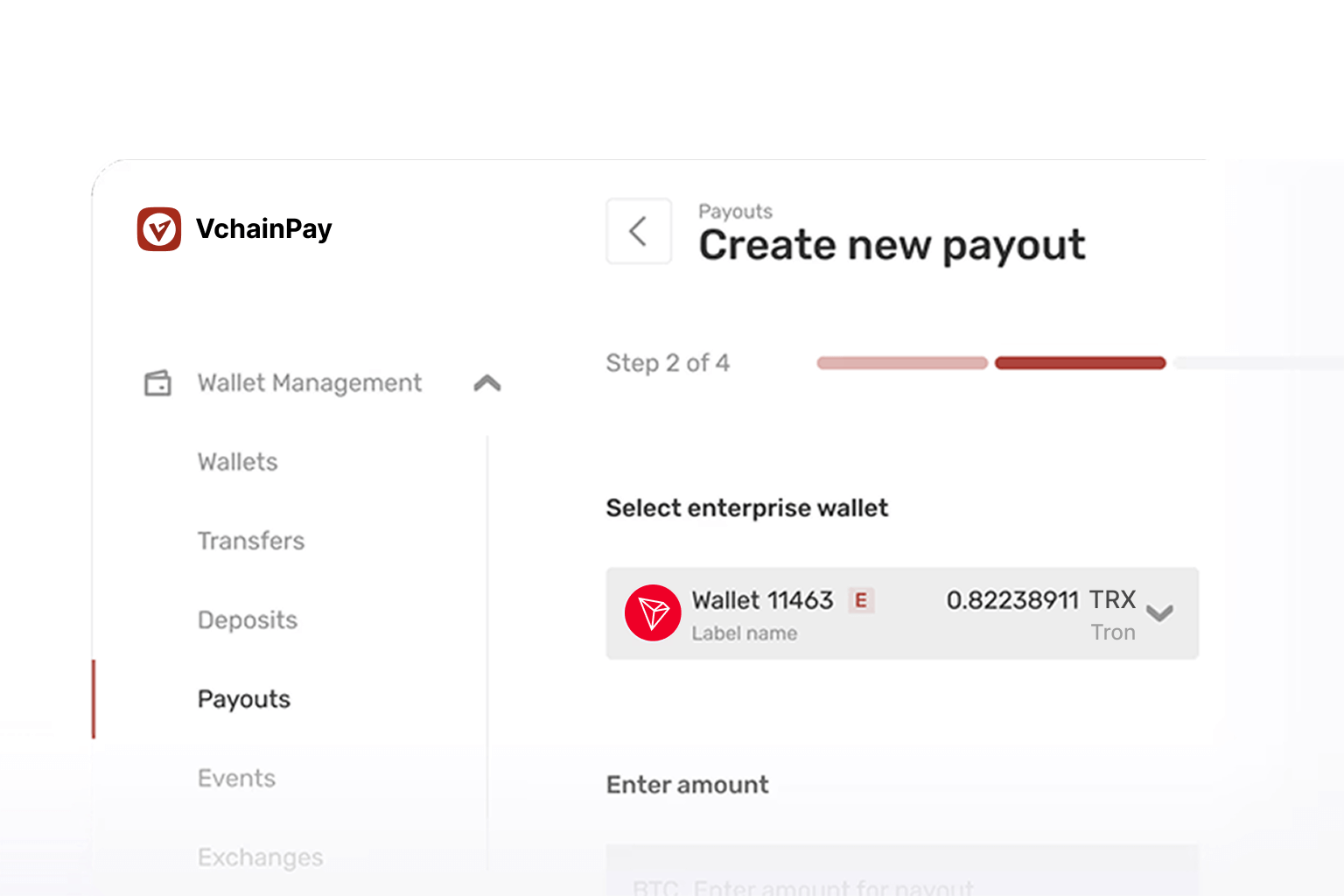Open Deposits in the sidebar
Viewport: 1344px width, 896px height.
(x=248, y=620)
